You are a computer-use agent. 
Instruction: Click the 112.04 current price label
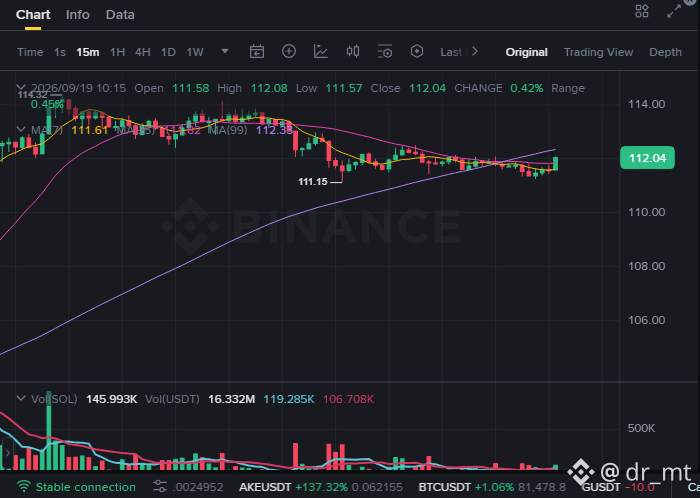pos(647,158)
